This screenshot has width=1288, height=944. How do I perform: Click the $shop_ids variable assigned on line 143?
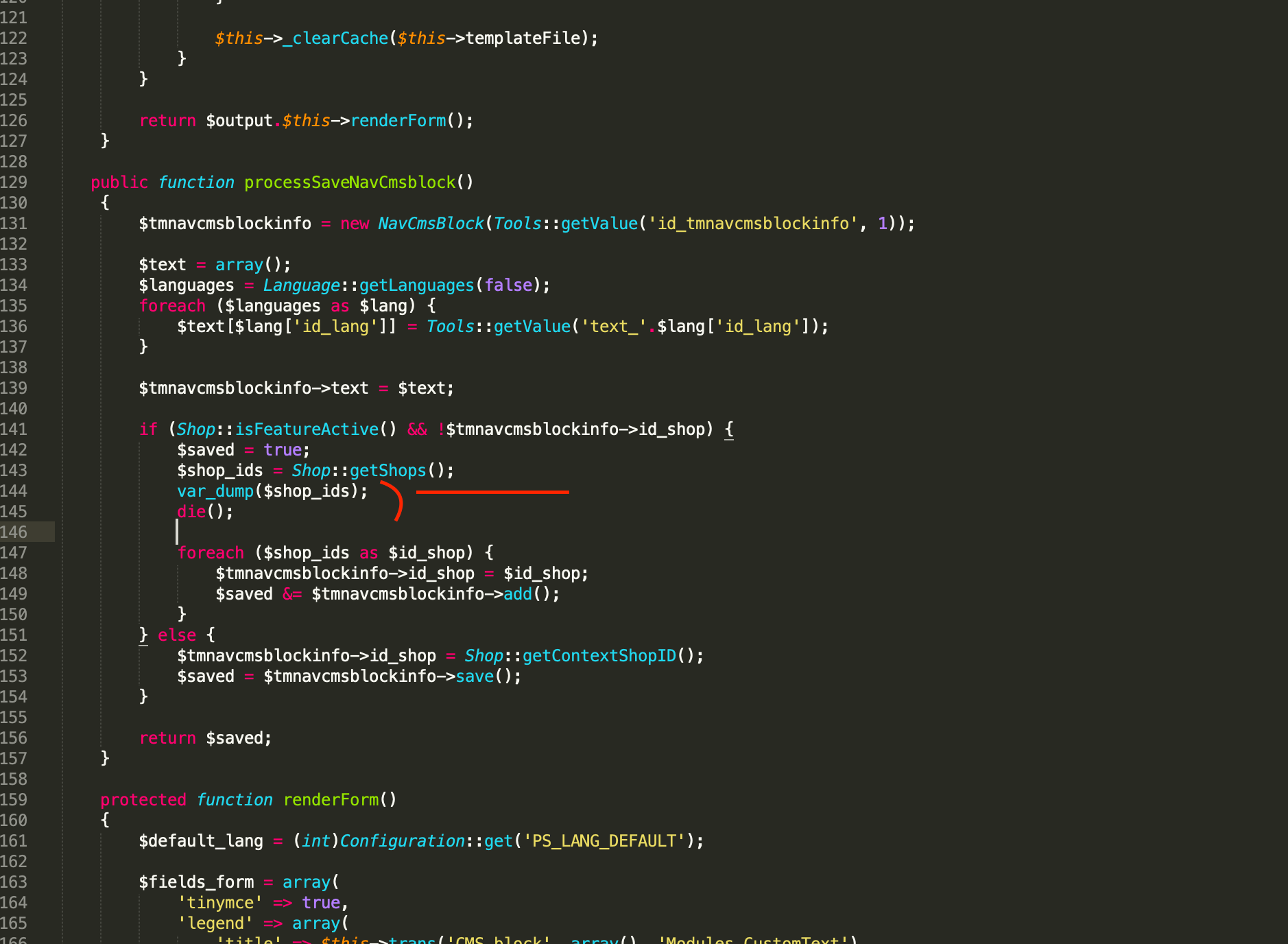[x=220, y=471]
